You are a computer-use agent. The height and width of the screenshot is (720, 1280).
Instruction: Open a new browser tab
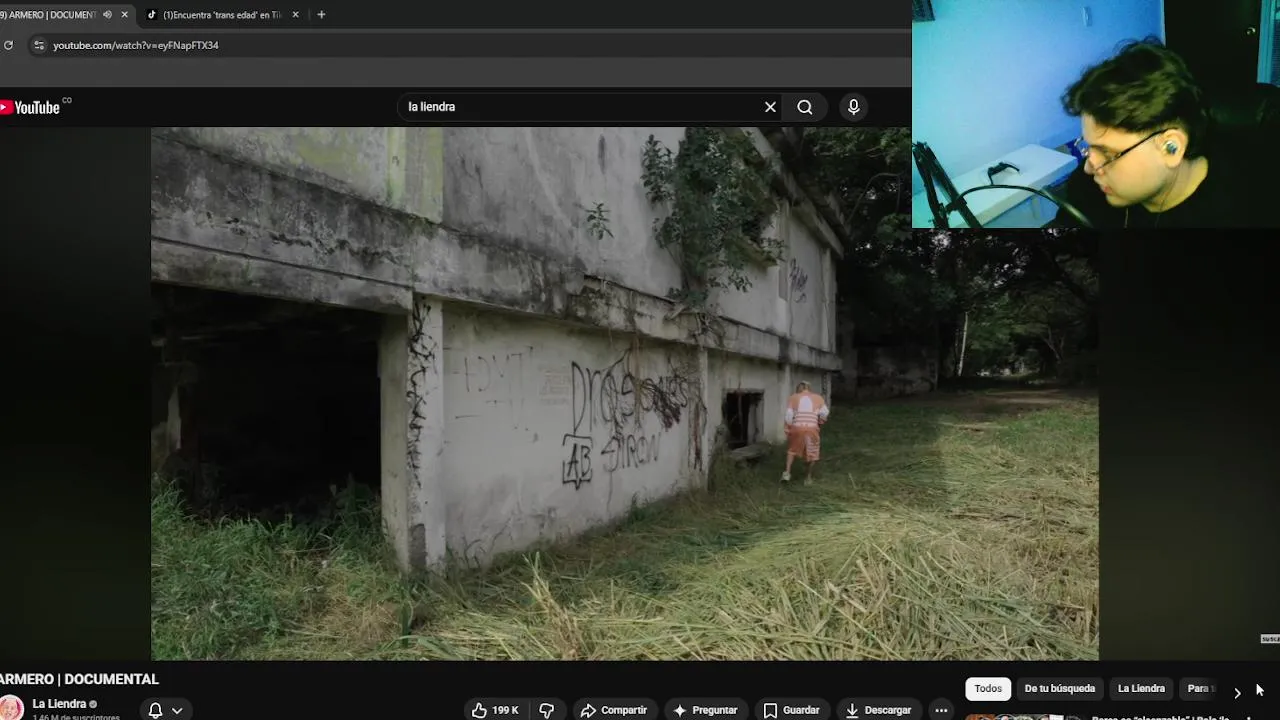tap(321, 15)
